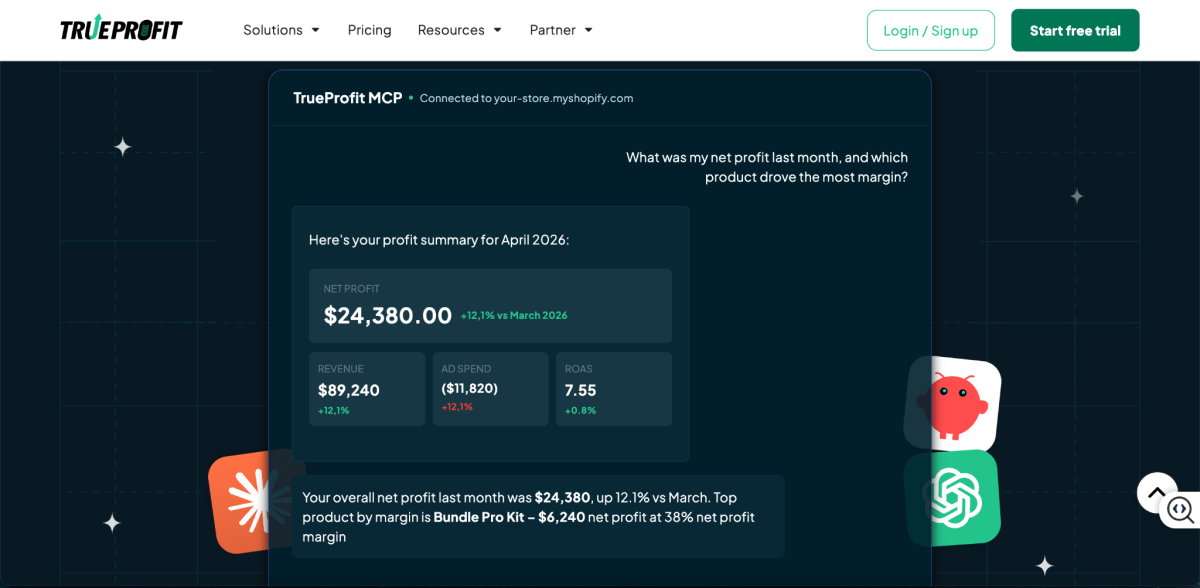Image resolution: width=1200 pixels, height=588 pixels.
Task: Start the free trial
Action: pyautogui.click(x=1075, y=30)
